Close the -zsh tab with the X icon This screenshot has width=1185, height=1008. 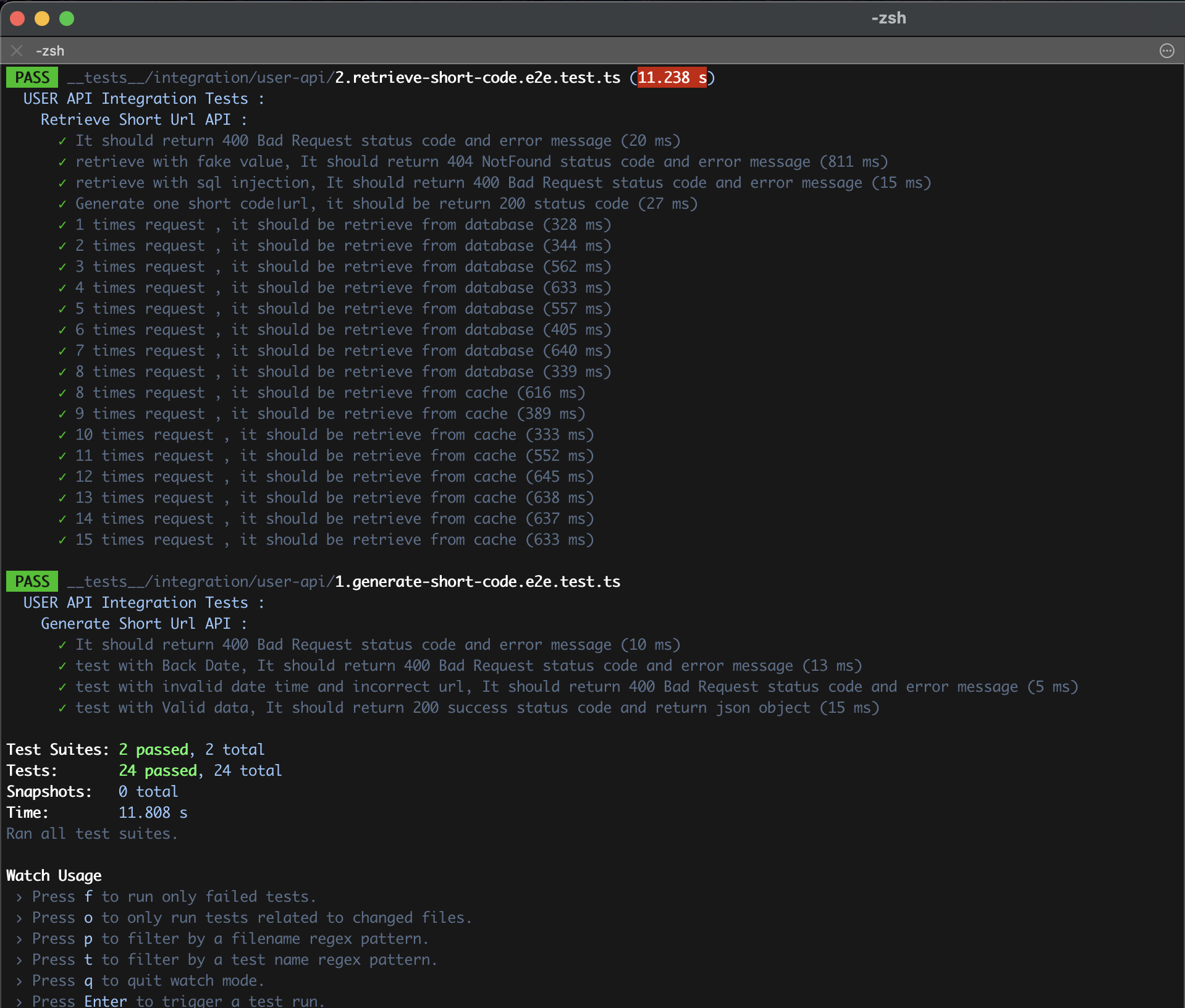(x=17, y=51)
